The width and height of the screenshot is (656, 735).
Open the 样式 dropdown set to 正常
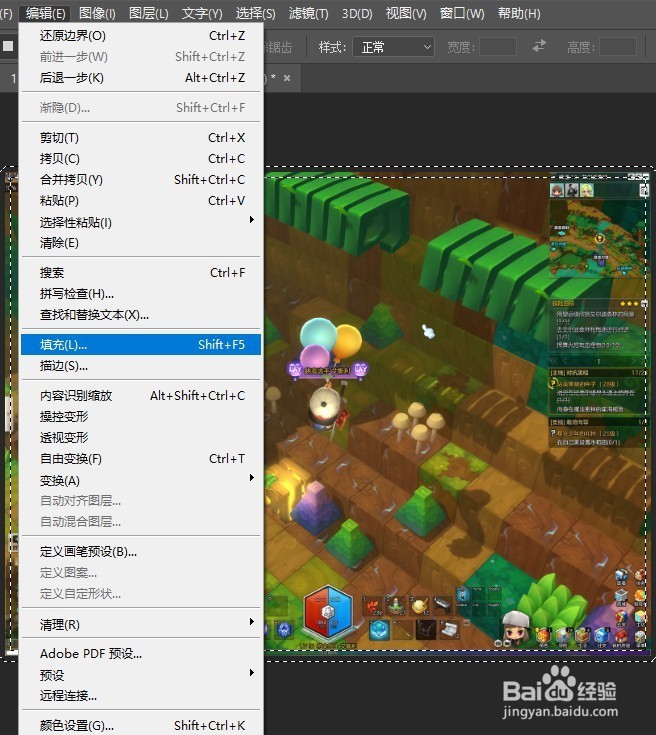(393, 47)
